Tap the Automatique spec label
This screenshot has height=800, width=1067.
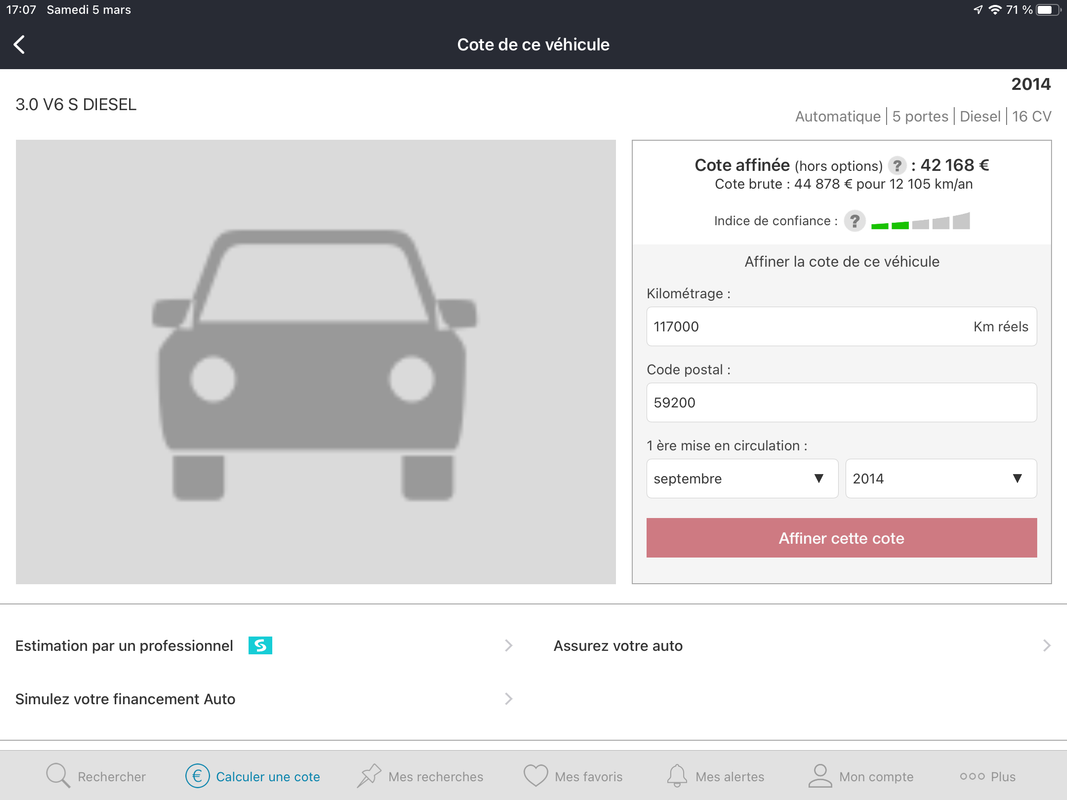tap(838, 116)
